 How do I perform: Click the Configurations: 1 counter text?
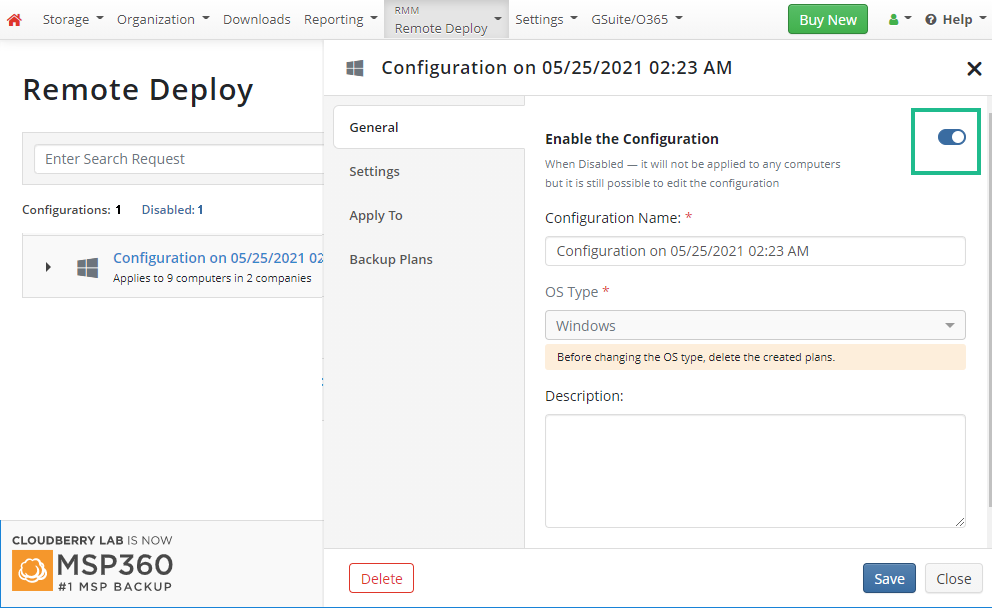tap(71, 210)
